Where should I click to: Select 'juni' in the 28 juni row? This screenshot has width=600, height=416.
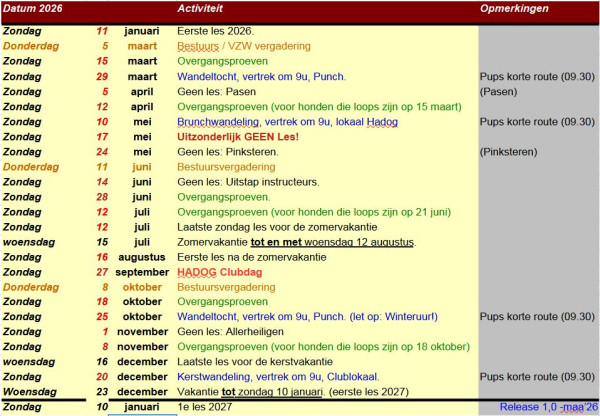pyautogui.click(x=142, y=197)
